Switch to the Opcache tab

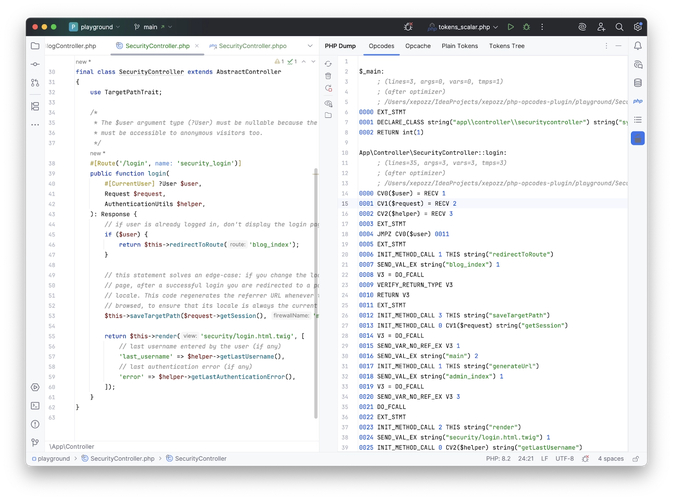(x=418, y=46)
